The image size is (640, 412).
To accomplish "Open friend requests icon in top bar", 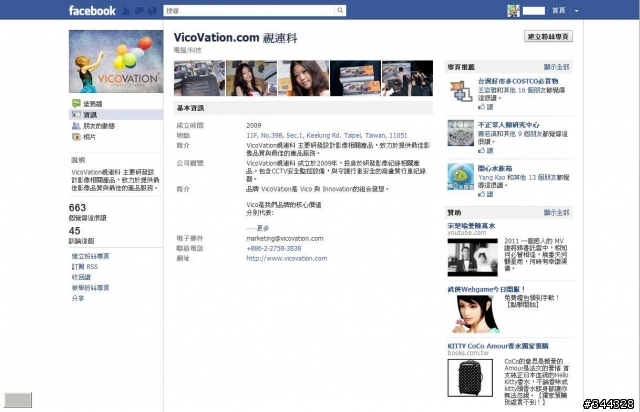I will coord(126,11).
